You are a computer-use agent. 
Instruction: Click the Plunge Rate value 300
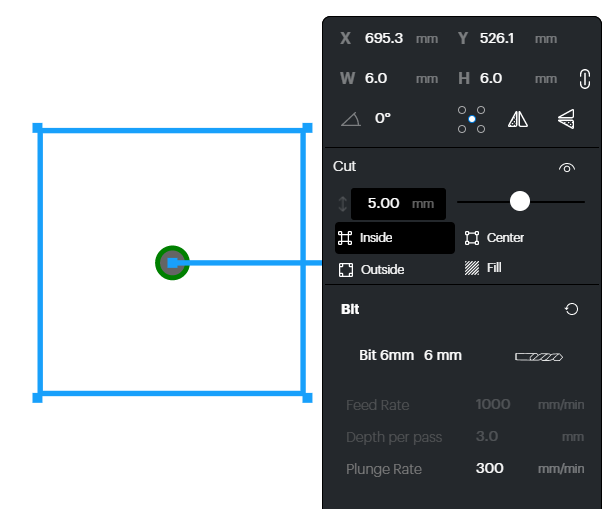pyautogui.click(x=489, y=469)
